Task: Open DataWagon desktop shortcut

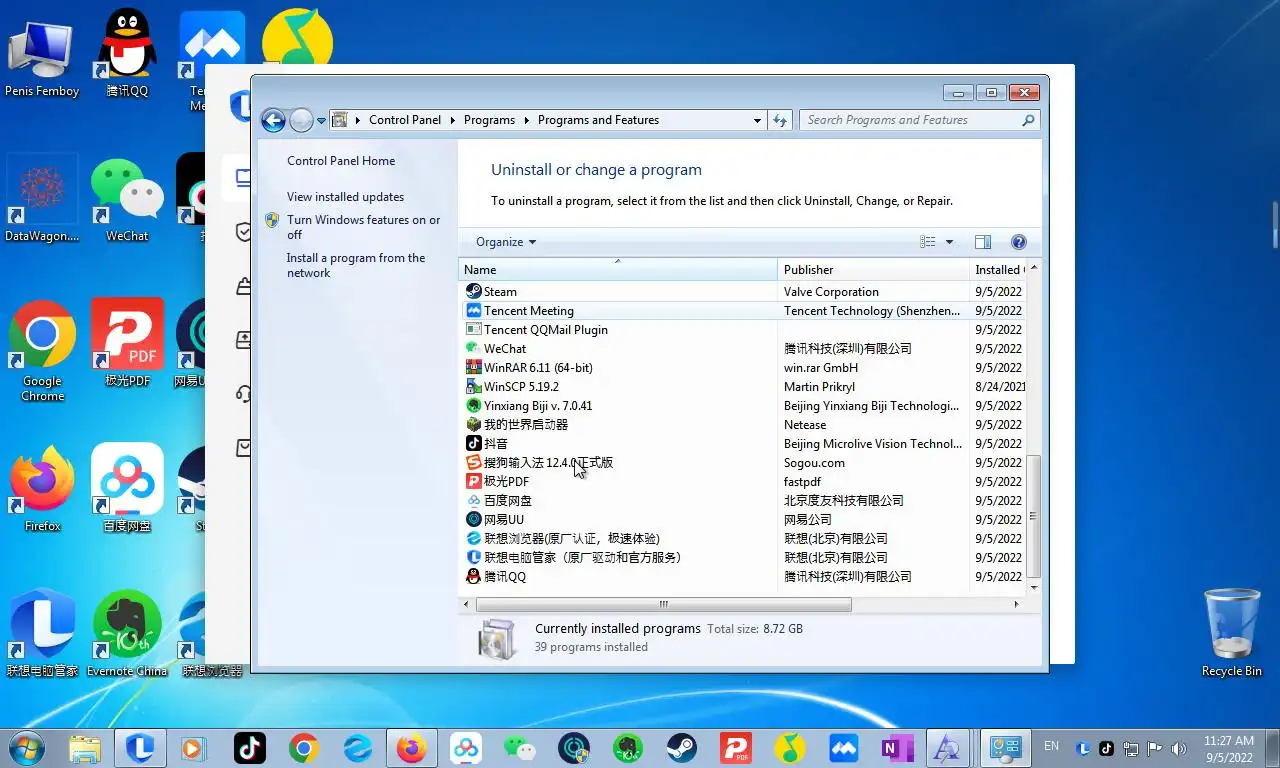Action: (42, 200)
